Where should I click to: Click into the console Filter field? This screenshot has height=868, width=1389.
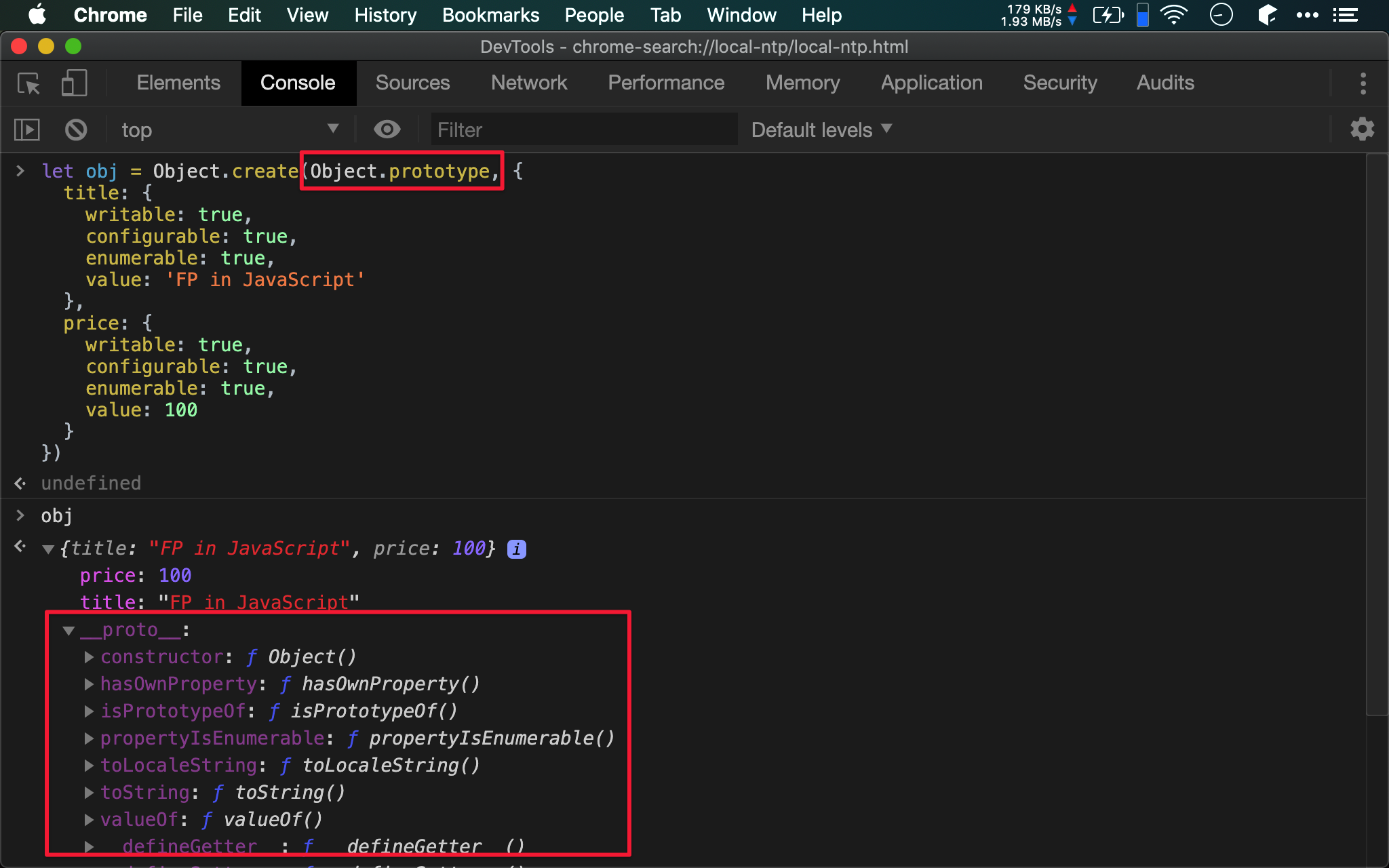click(x=583, y=130)
